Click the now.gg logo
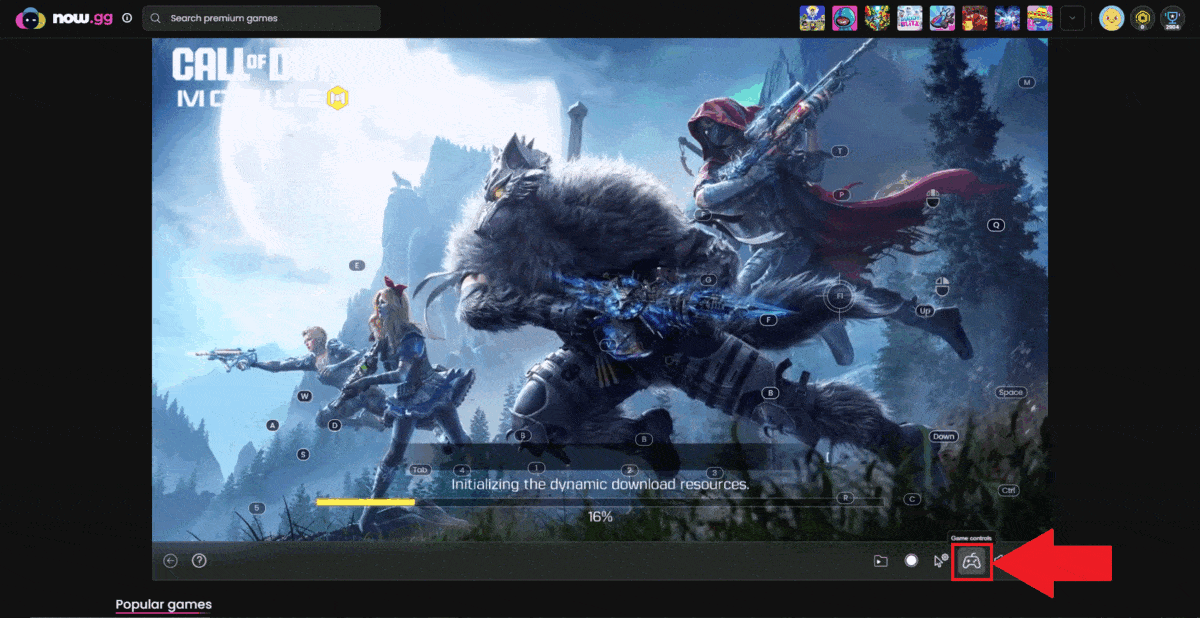1200x618 pixels. [64, 18]
